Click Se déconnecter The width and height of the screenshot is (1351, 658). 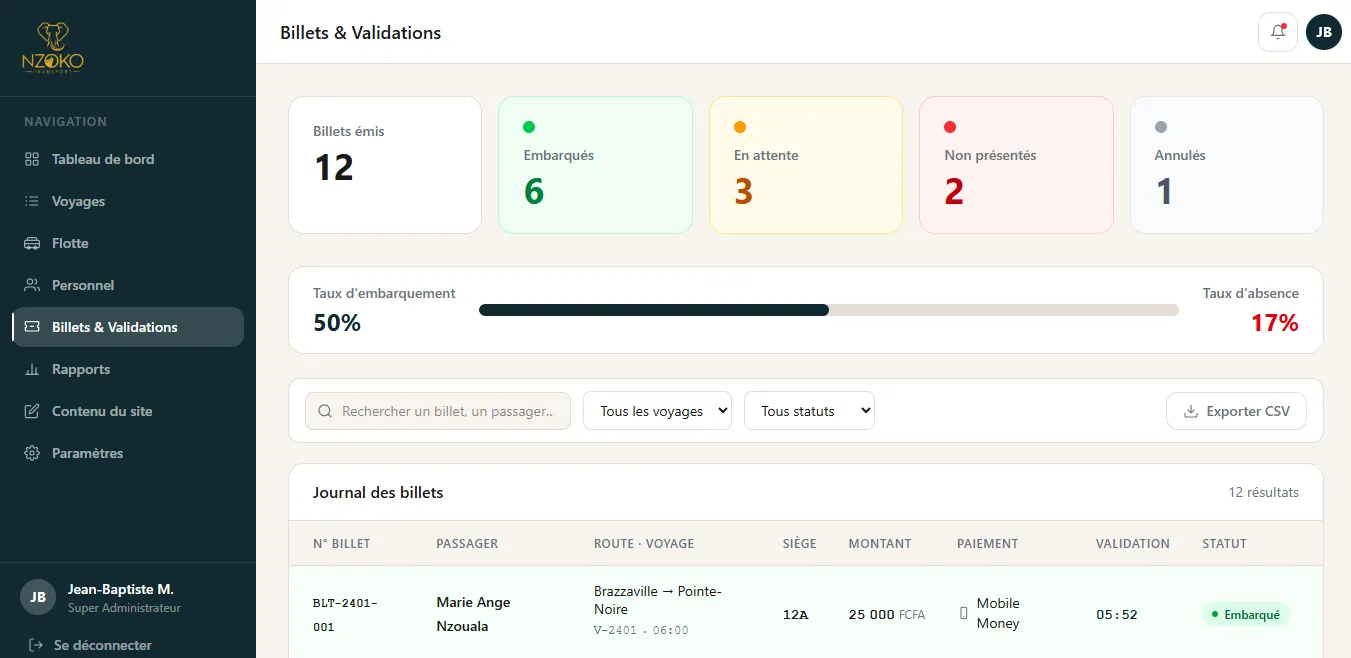tap(91, 645)
